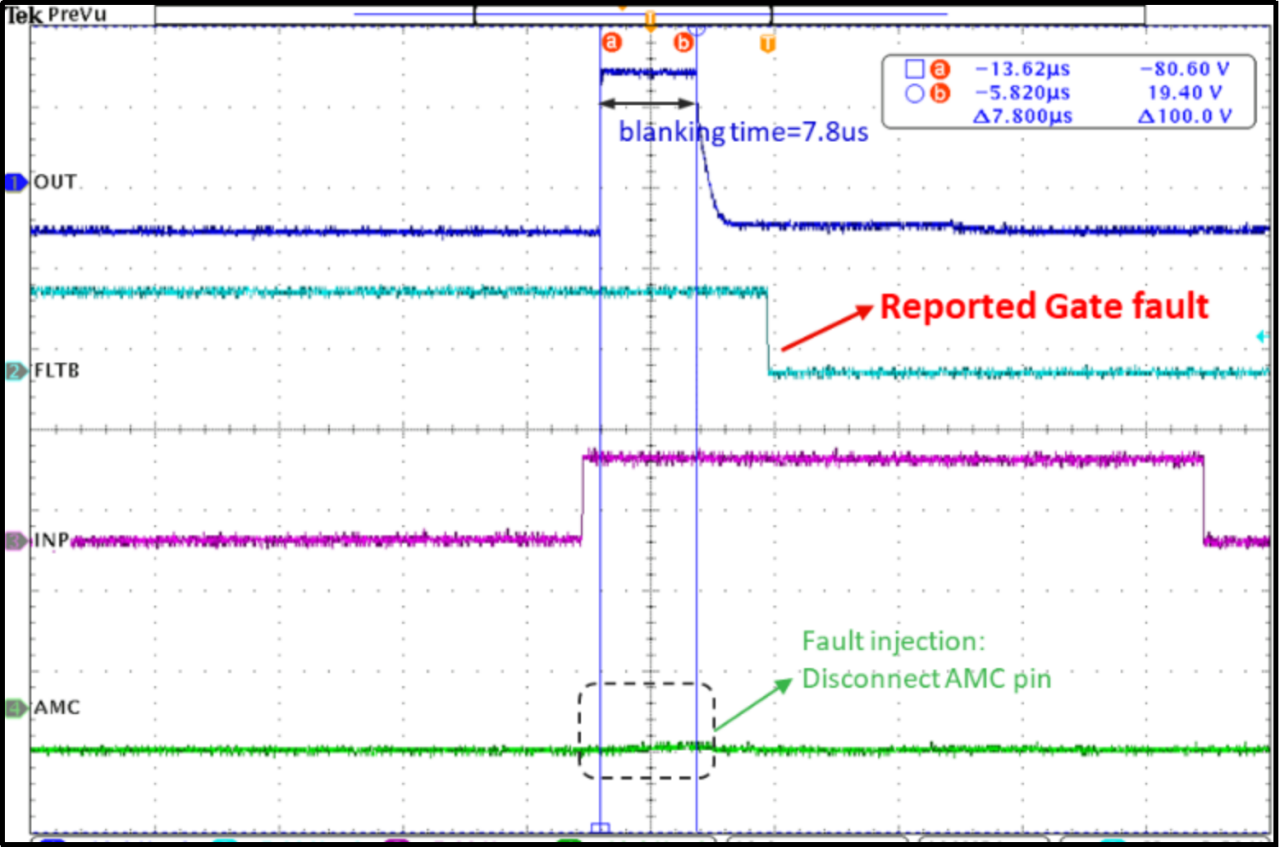Click the square cursor a symbol in the readout

pos(914,70)
